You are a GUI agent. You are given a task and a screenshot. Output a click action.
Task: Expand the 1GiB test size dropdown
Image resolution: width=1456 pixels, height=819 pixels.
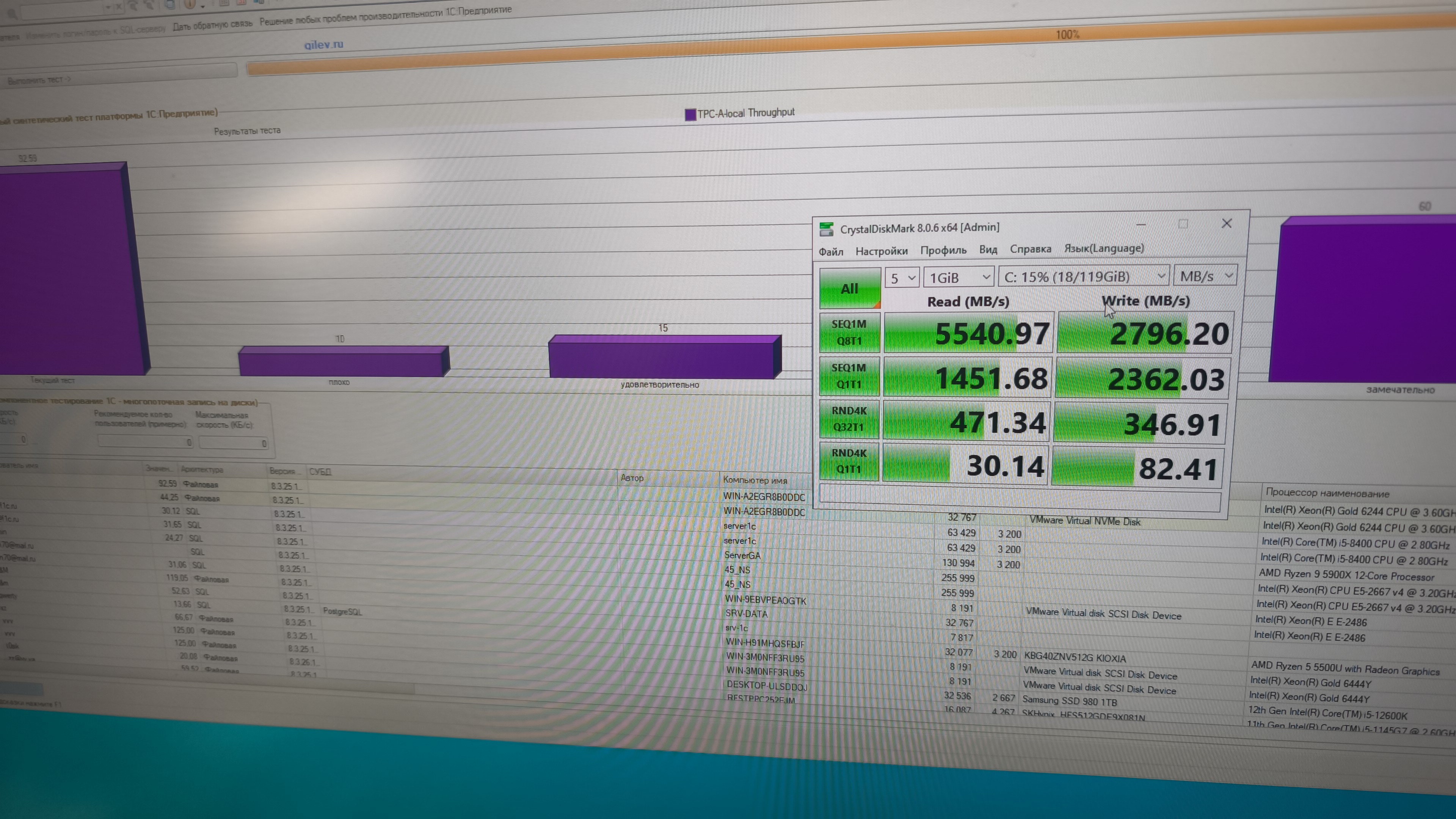959,278
